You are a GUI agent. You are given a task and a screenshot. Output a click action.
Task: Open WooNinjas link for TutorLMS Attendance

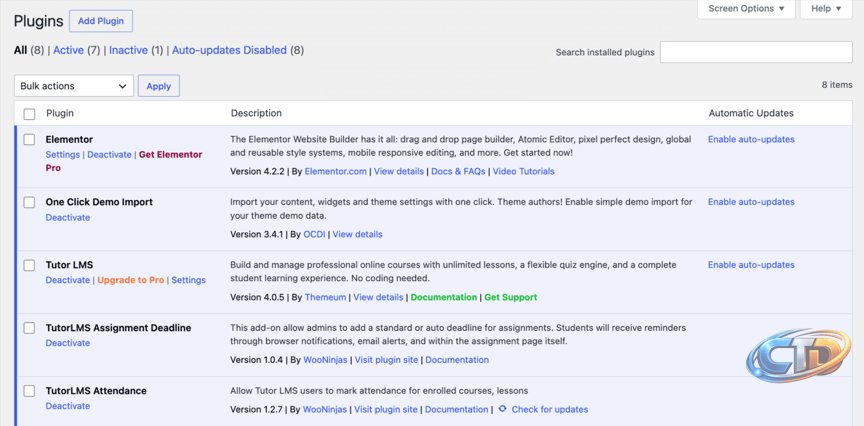[326, 409]
